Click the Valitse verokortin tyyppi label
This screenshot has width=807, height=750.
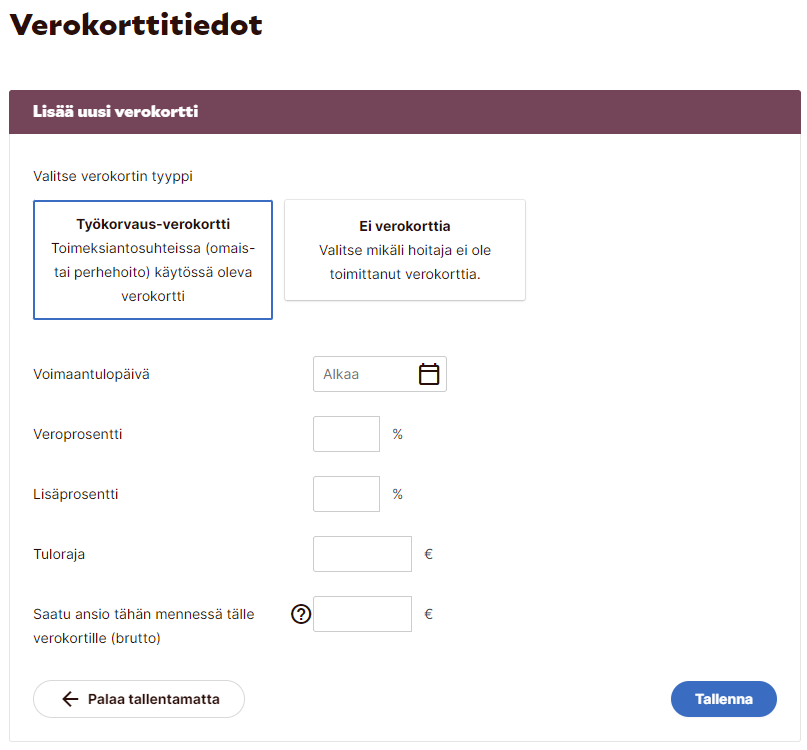click(113, 176)
